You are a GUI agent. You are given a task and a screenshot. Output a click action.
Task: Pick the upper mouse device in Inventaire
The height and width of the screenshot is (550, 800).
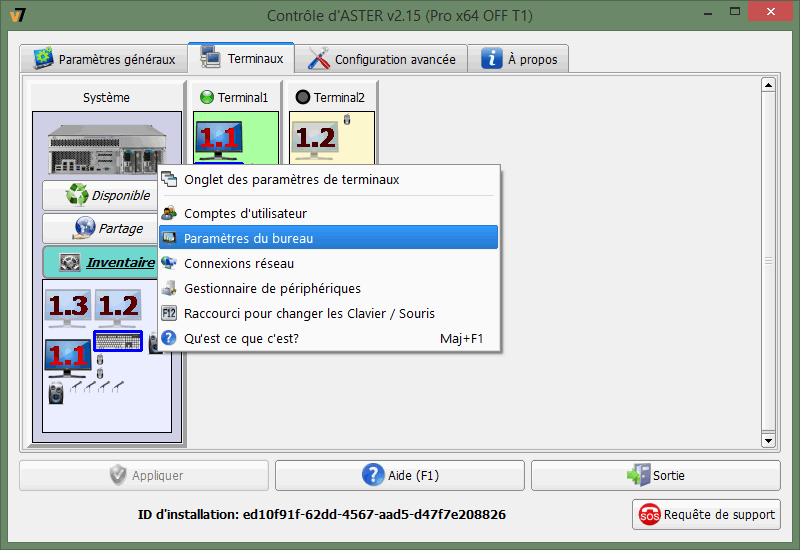[x=100, y=360]
